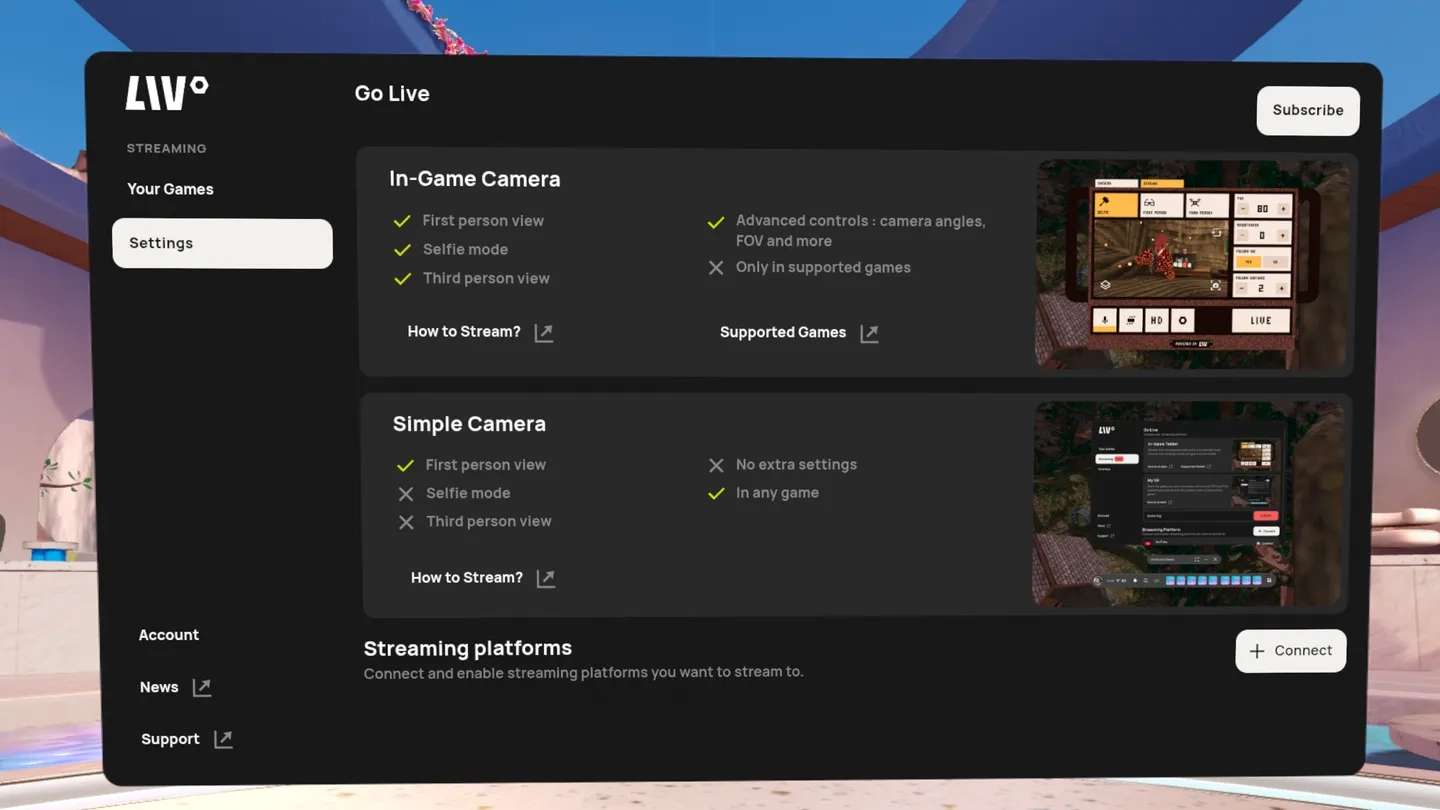Open the Account page
Viewport: 1440px width, 810px height.
coord(168,635)
